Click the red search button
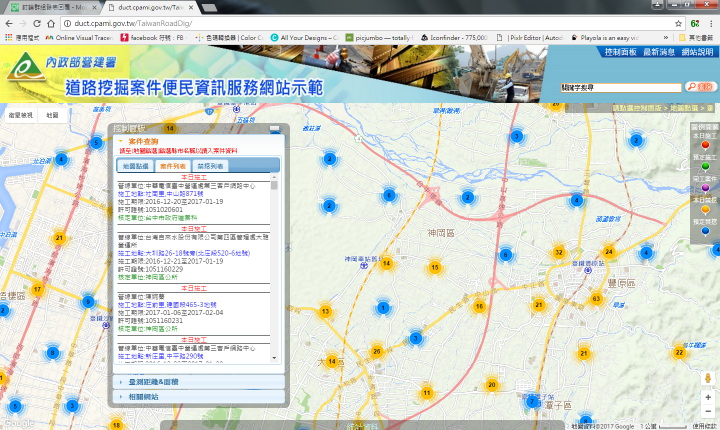The image size is (720, 430). point(700,87)
